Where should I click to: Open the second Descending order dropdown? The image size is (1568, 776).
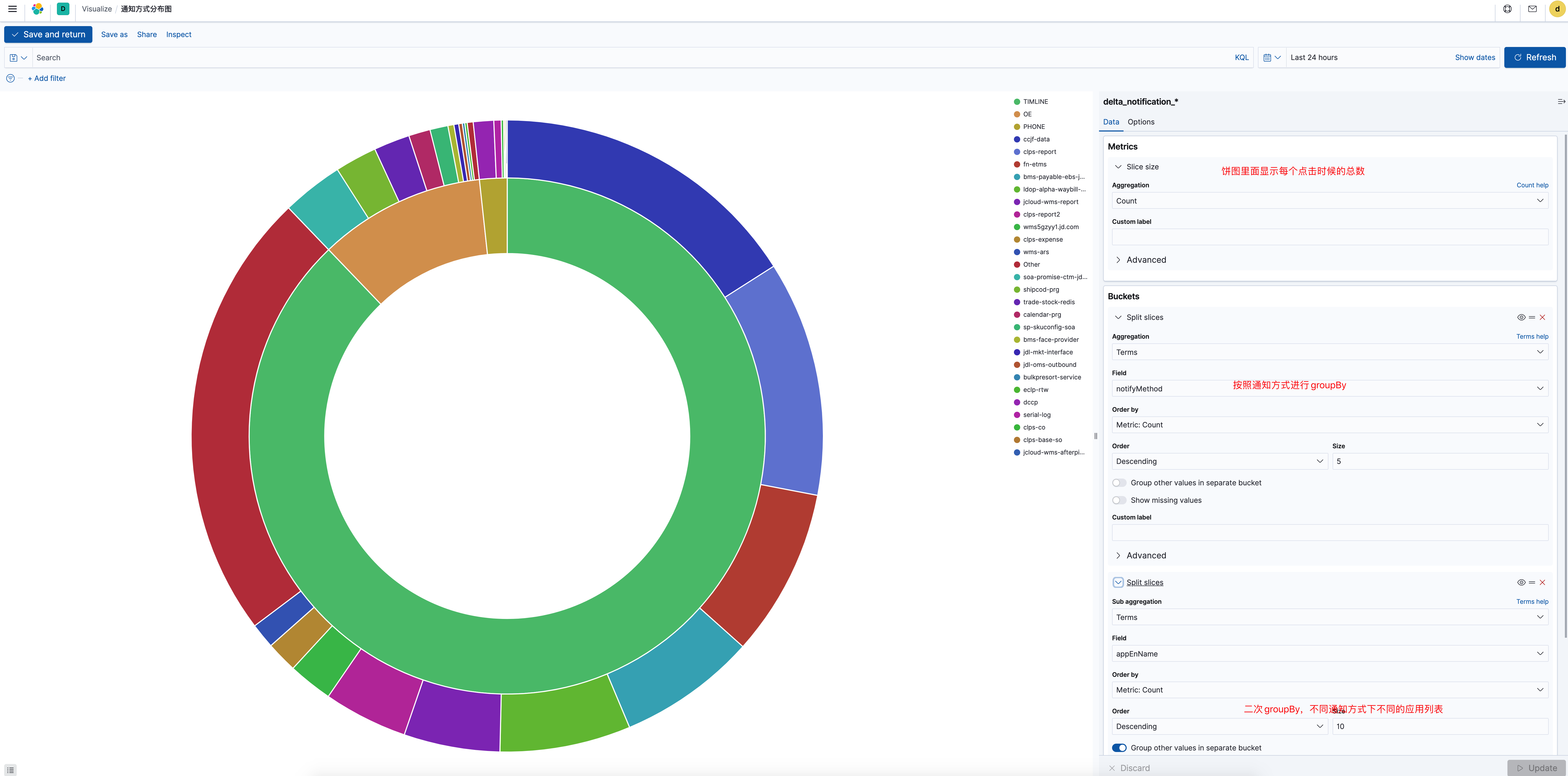click(1219, 727)
